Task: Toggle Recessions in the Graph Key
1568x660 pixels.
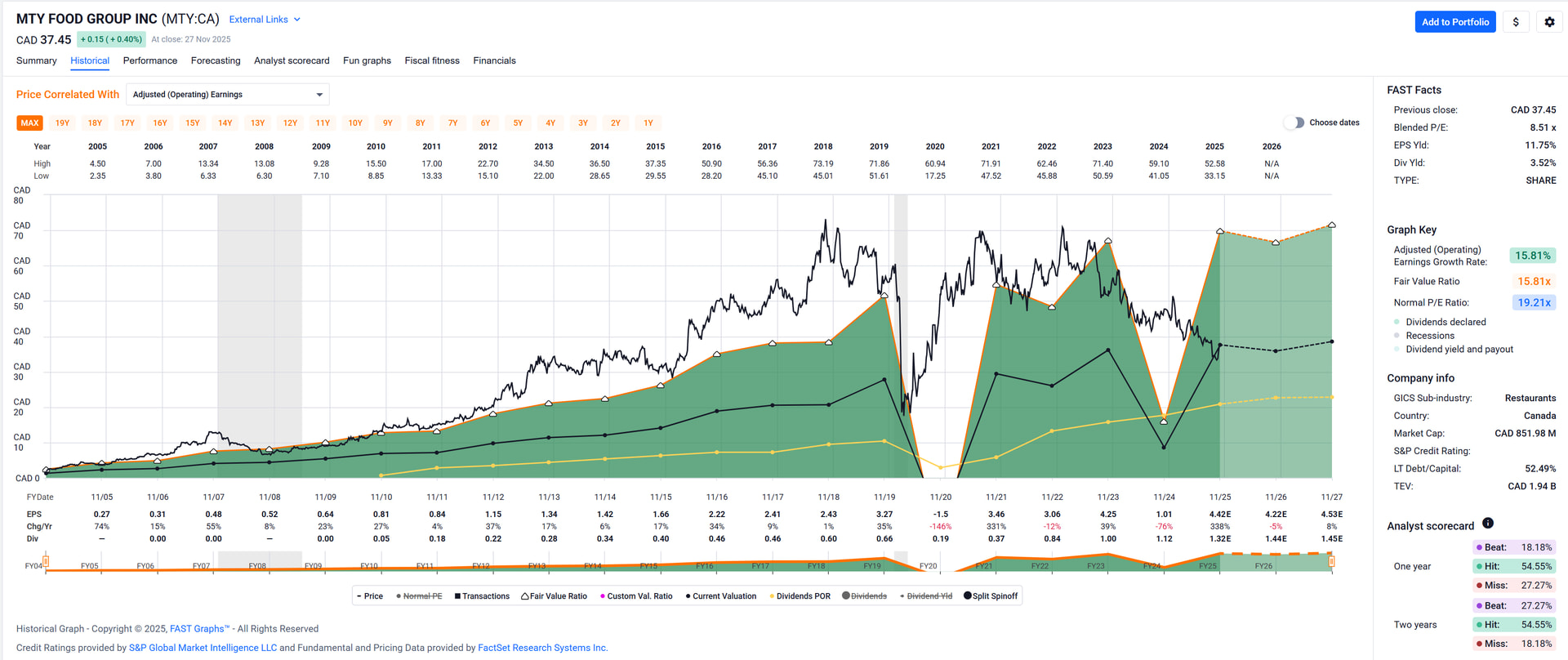Action: (1396, 336)
